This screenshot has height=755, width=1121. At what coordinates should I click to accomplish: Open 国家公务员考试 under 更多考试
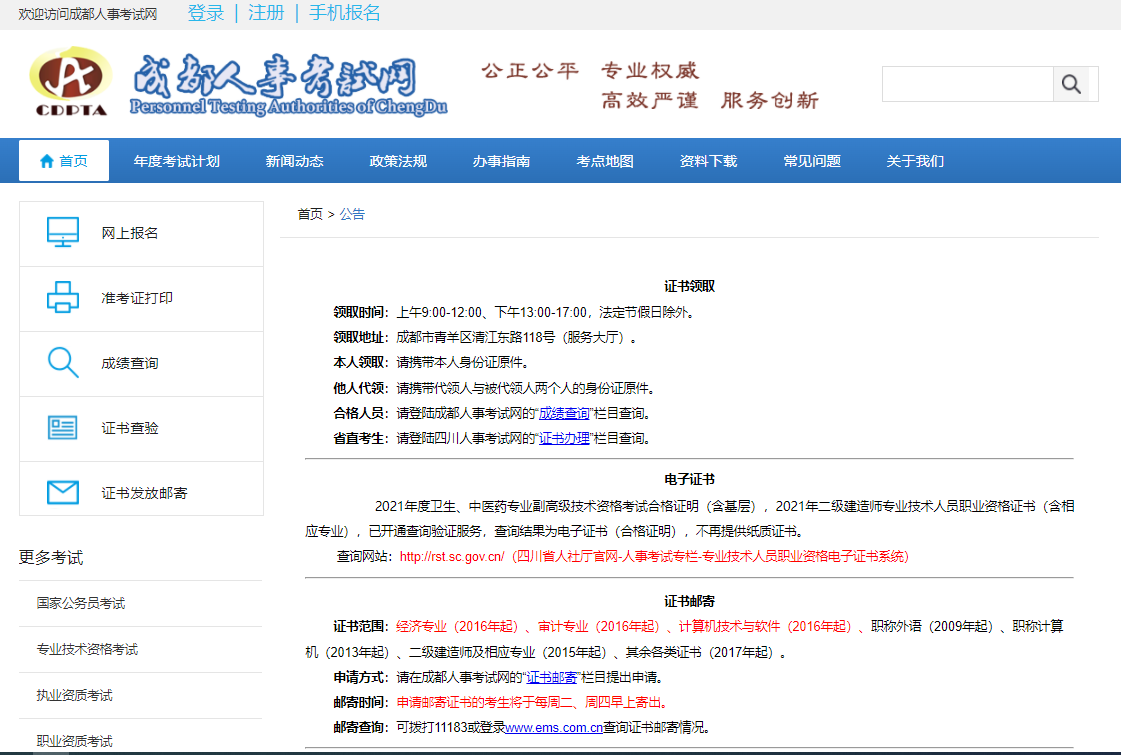(x=81, y=603)
